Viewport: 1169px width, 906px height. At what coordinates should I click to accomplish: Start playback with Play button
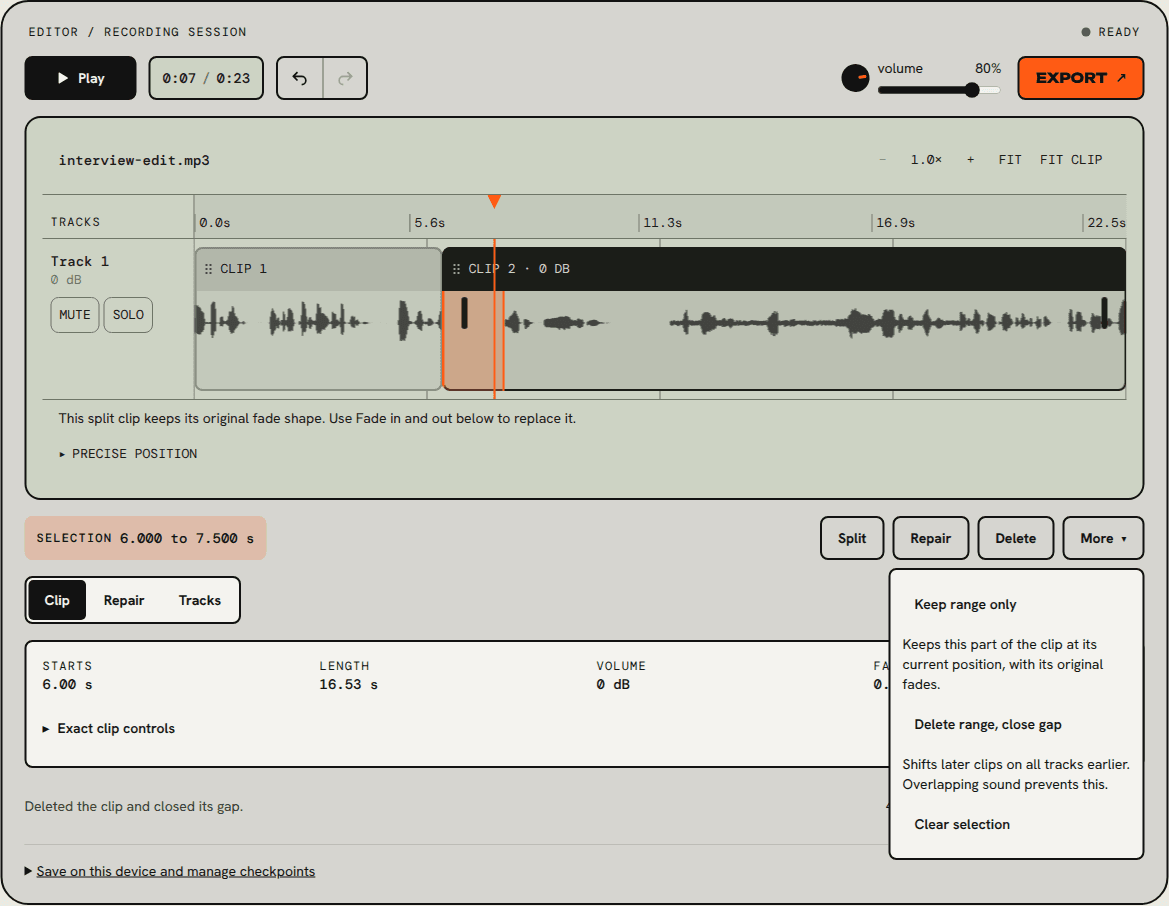[x=81, y=78]
